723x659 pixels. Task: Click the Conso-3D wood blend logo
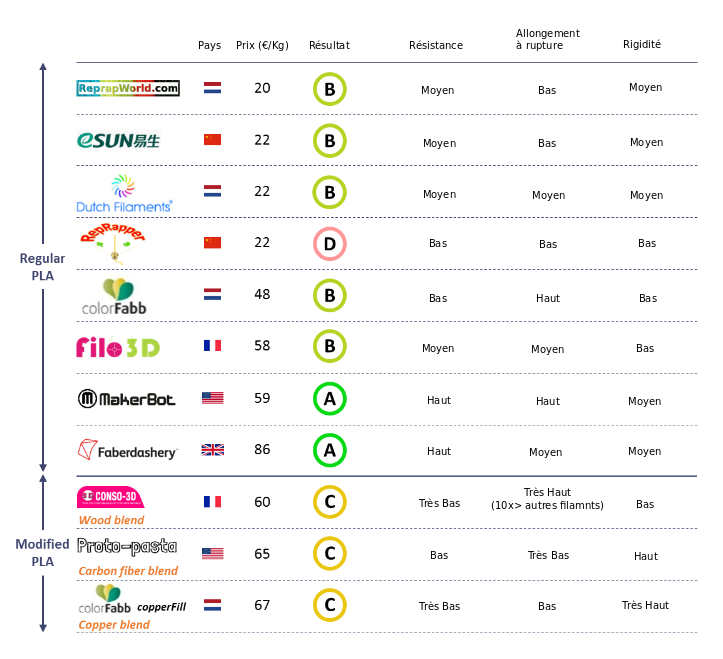[110, 497]
